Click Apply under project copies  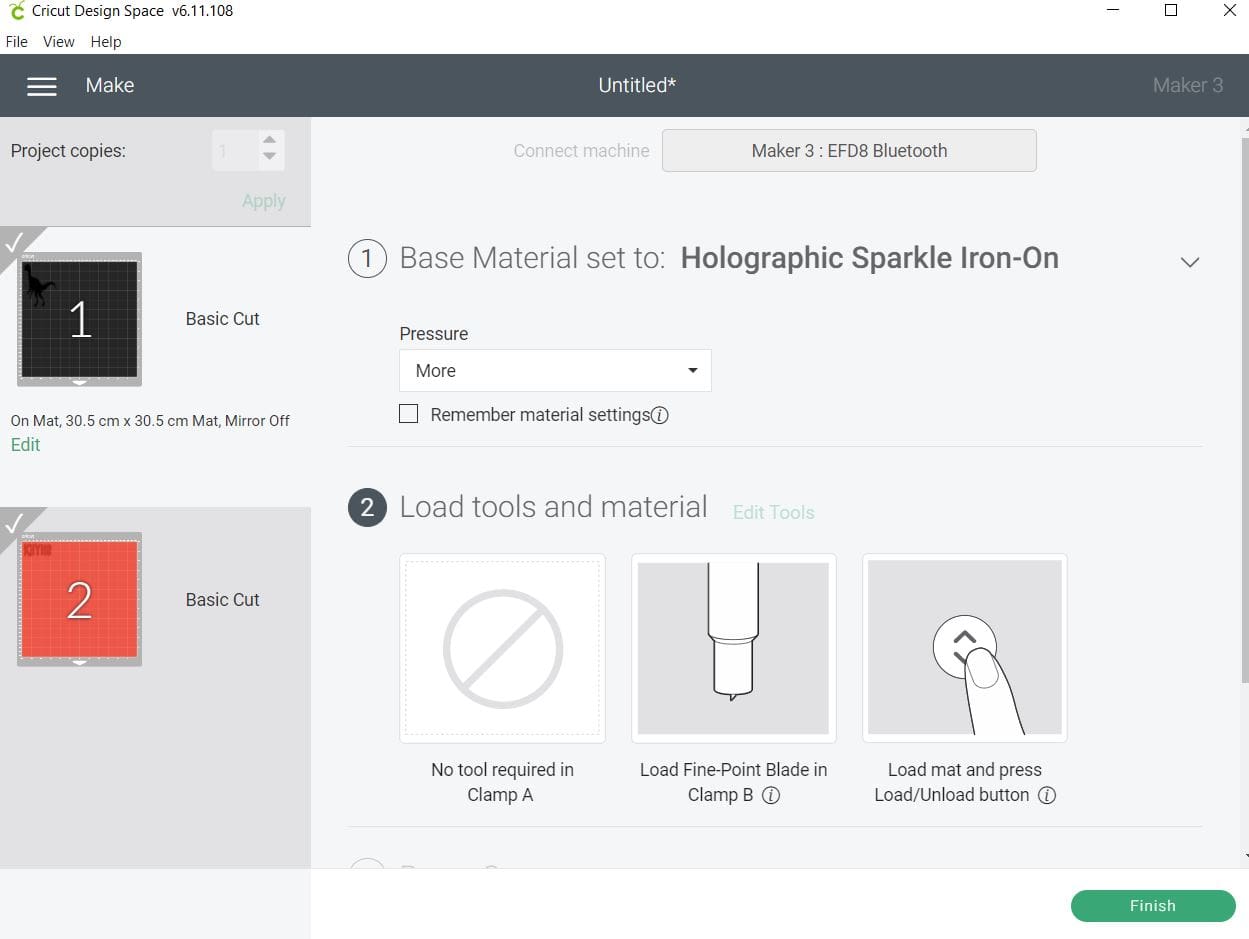(x=264, y=201)
